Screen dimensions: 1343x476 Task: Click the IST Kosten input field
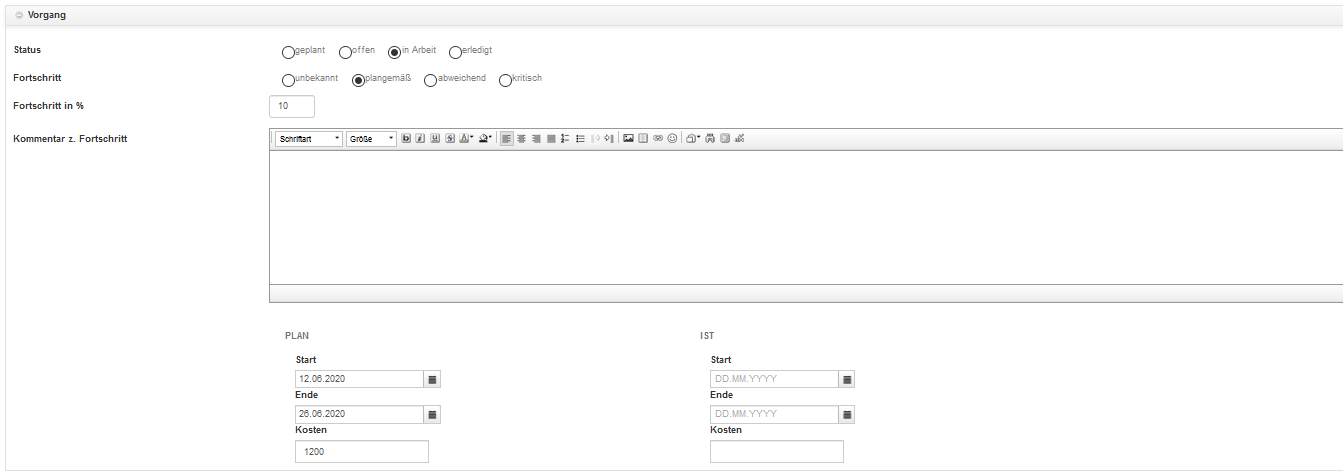point(776,452)
